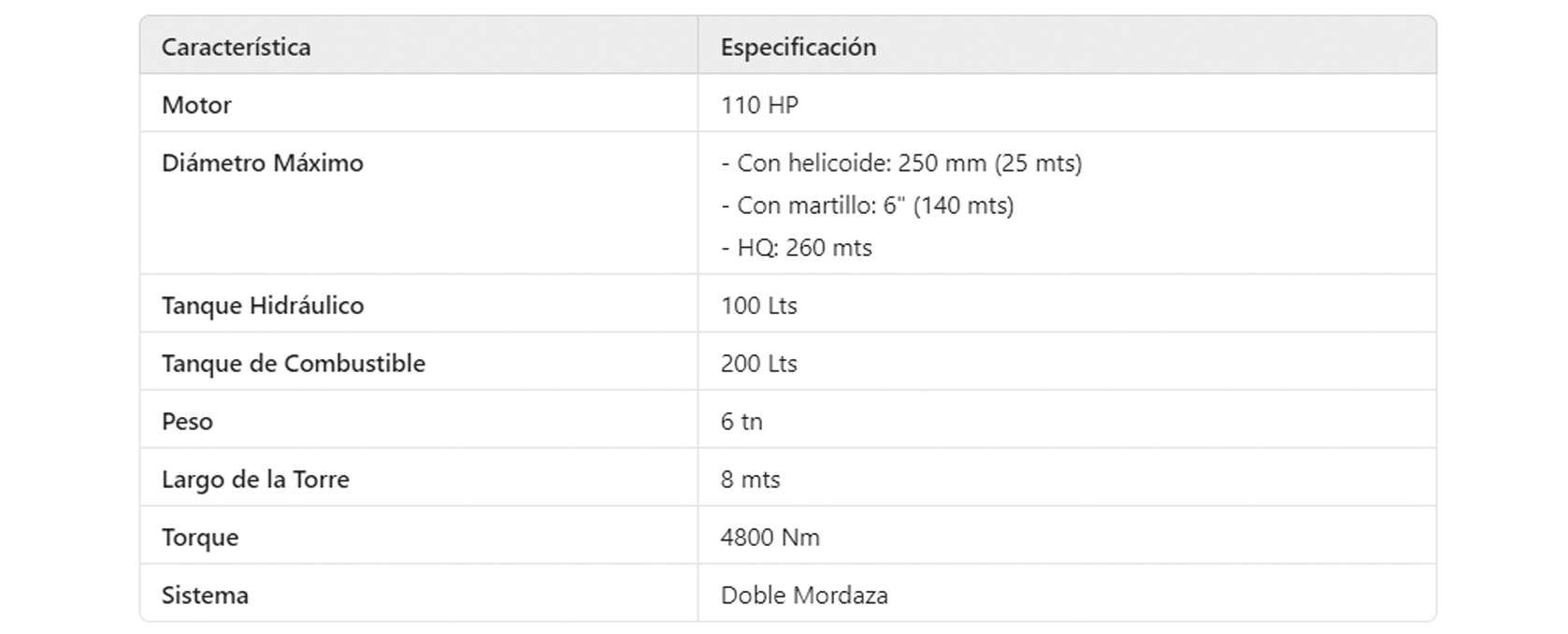This screenshot has height=634, width=1568.
Task: Click the 6 tn value
Action: click(741, 422)
